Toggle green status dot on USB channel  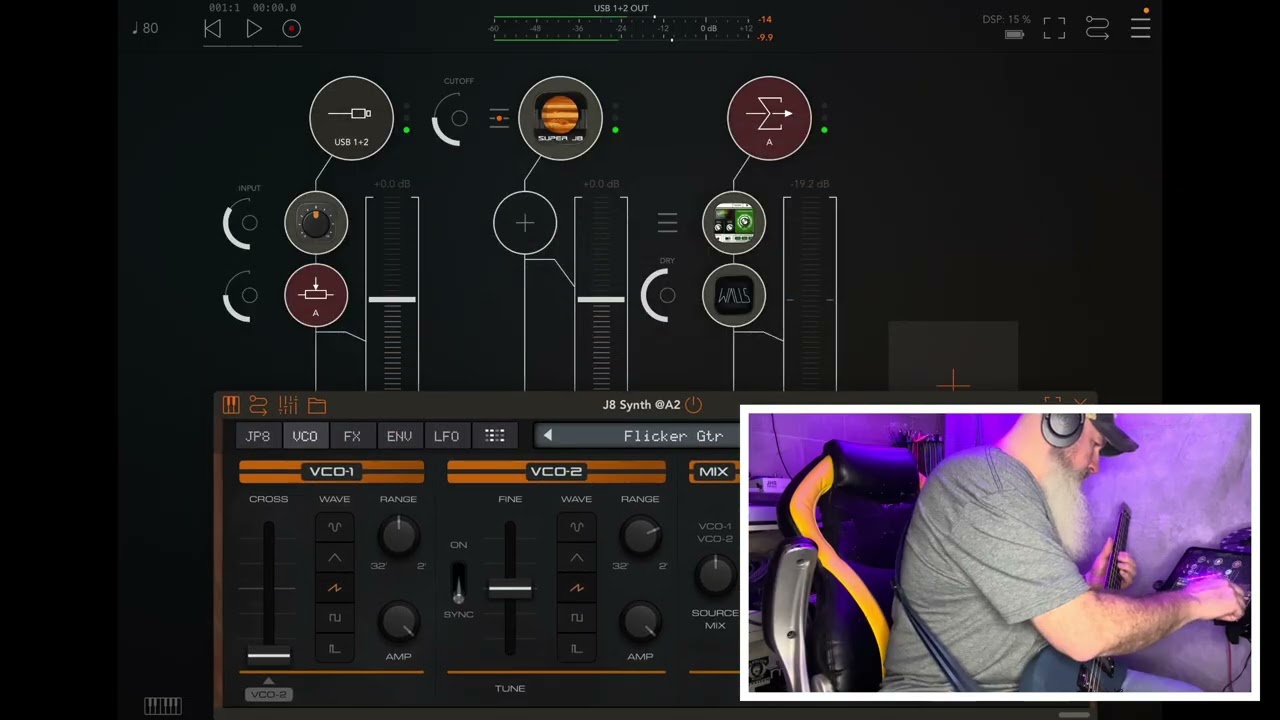(406, 130)
